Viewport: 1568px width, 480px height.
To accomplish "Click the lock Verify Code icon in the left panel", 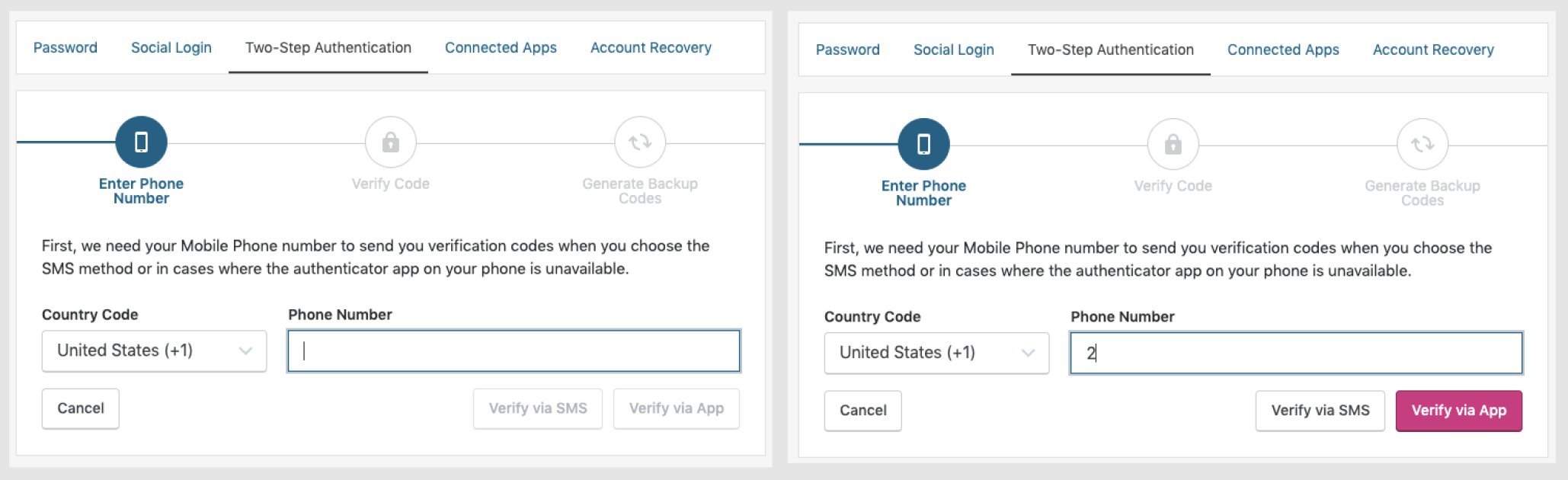I will point(390,142).
